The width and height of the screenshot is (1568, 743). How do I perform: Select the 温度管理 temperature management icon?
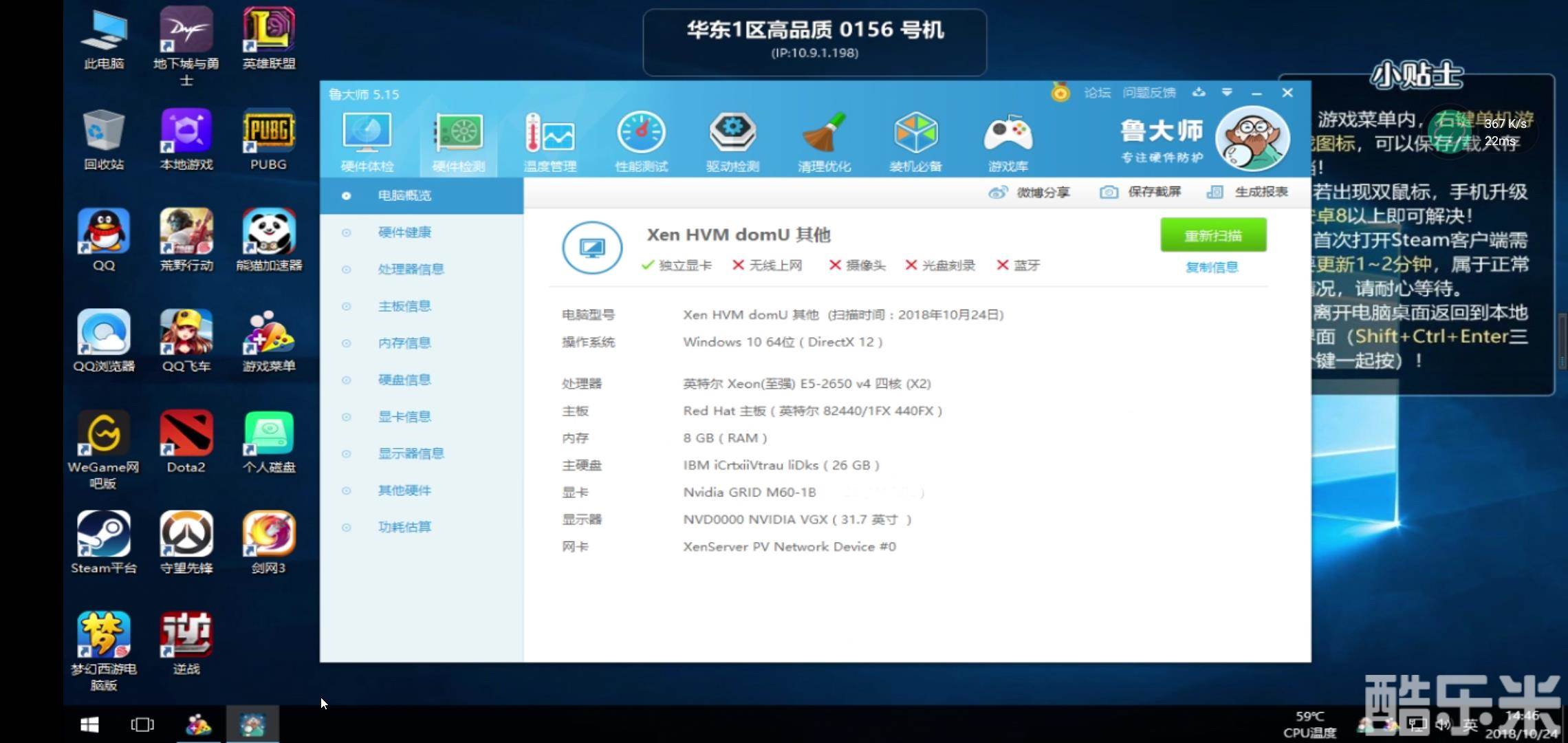pyautogui.click(x=549, y=133)
